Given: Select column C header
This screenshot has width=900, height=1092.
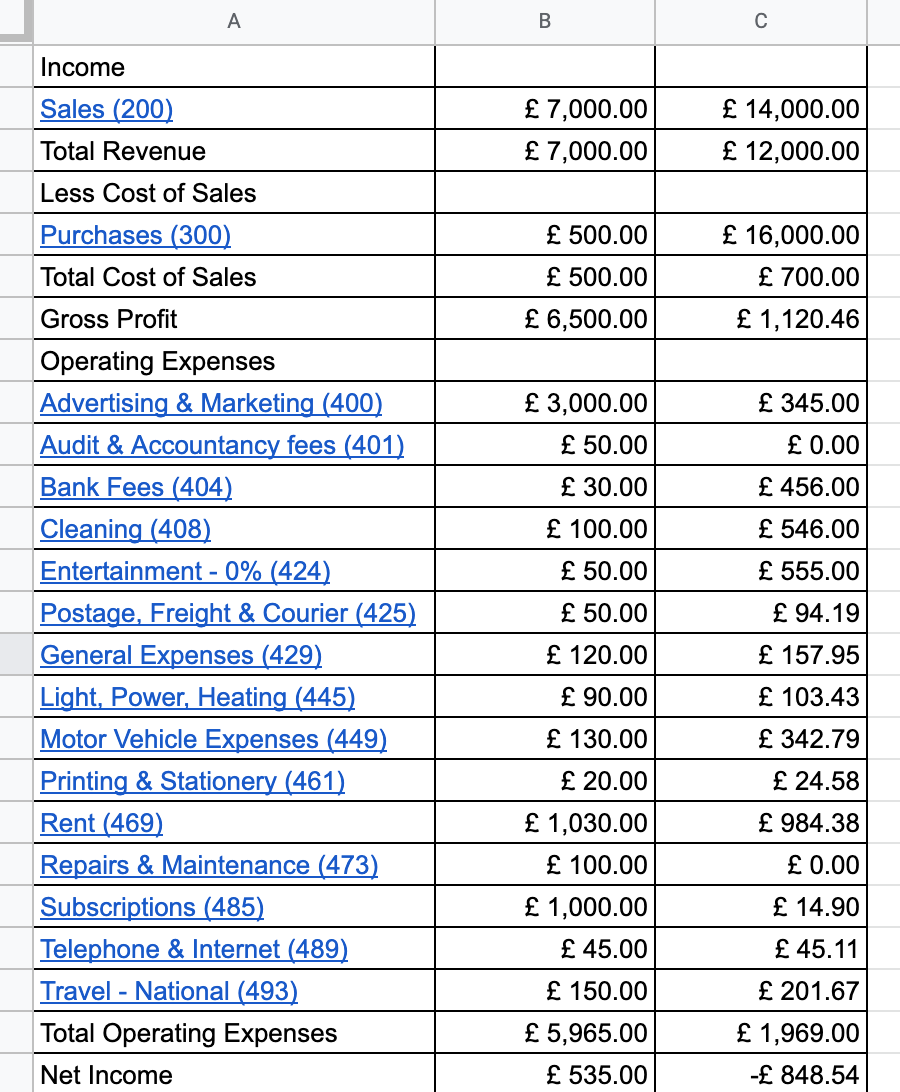Looking at the screenshot, I should tap(761, 22).
